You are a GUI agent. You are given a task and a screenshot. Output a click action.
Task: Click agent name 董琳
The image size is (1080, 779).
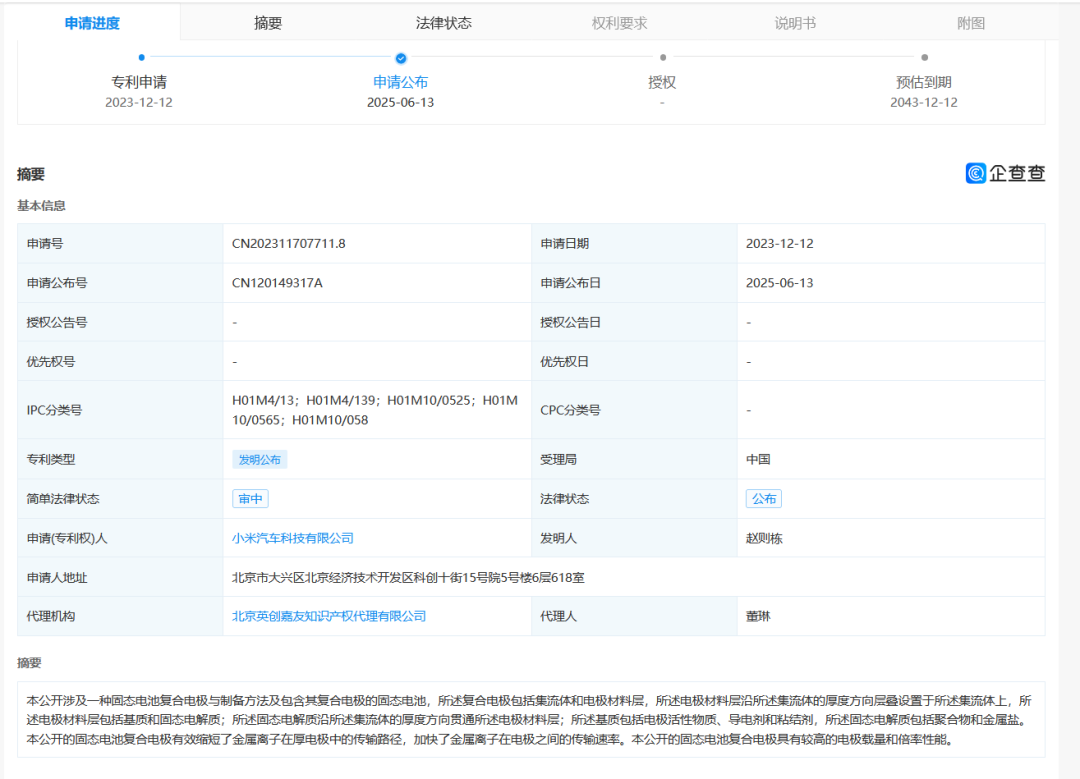[x=758, y=616]
